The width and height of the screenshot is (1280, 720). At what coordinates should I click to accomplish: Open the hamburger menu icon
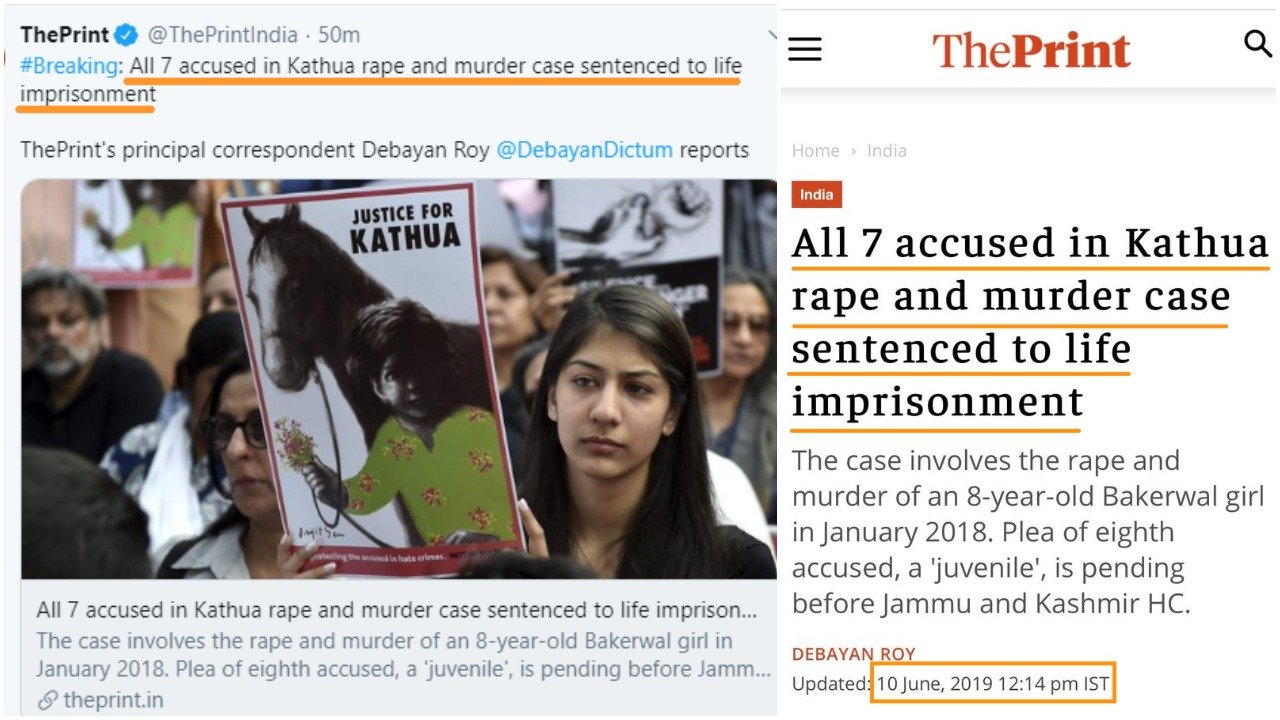pos(805,49)
